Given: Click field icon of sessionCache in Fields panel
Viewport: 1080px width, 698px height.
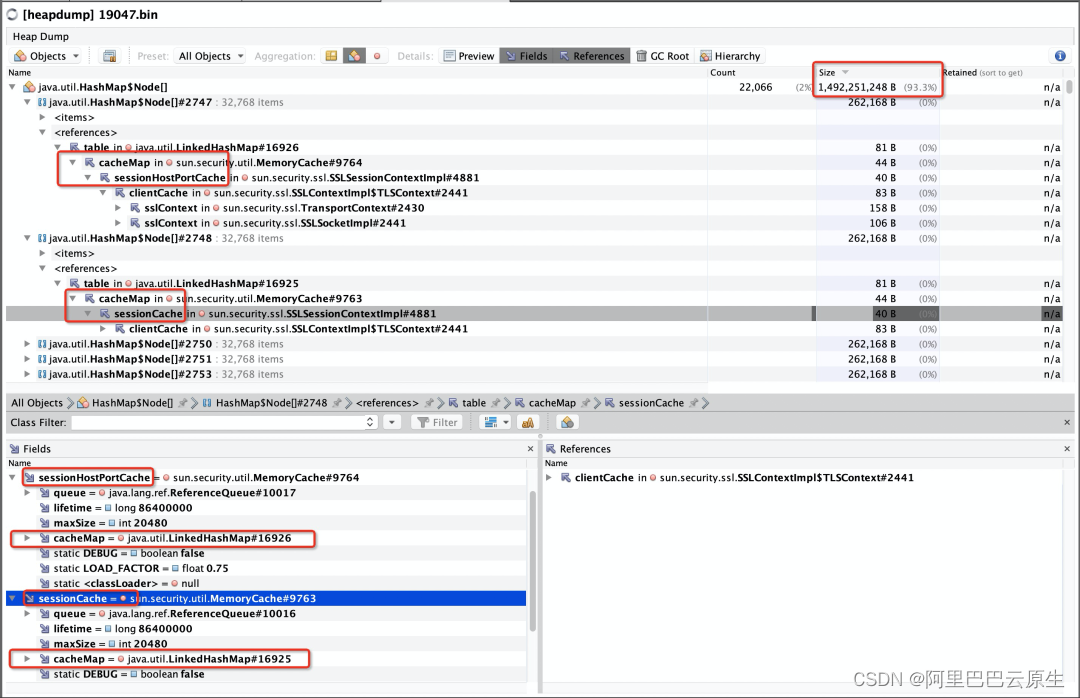Looking at the screenshot, I should pos(30,599).
